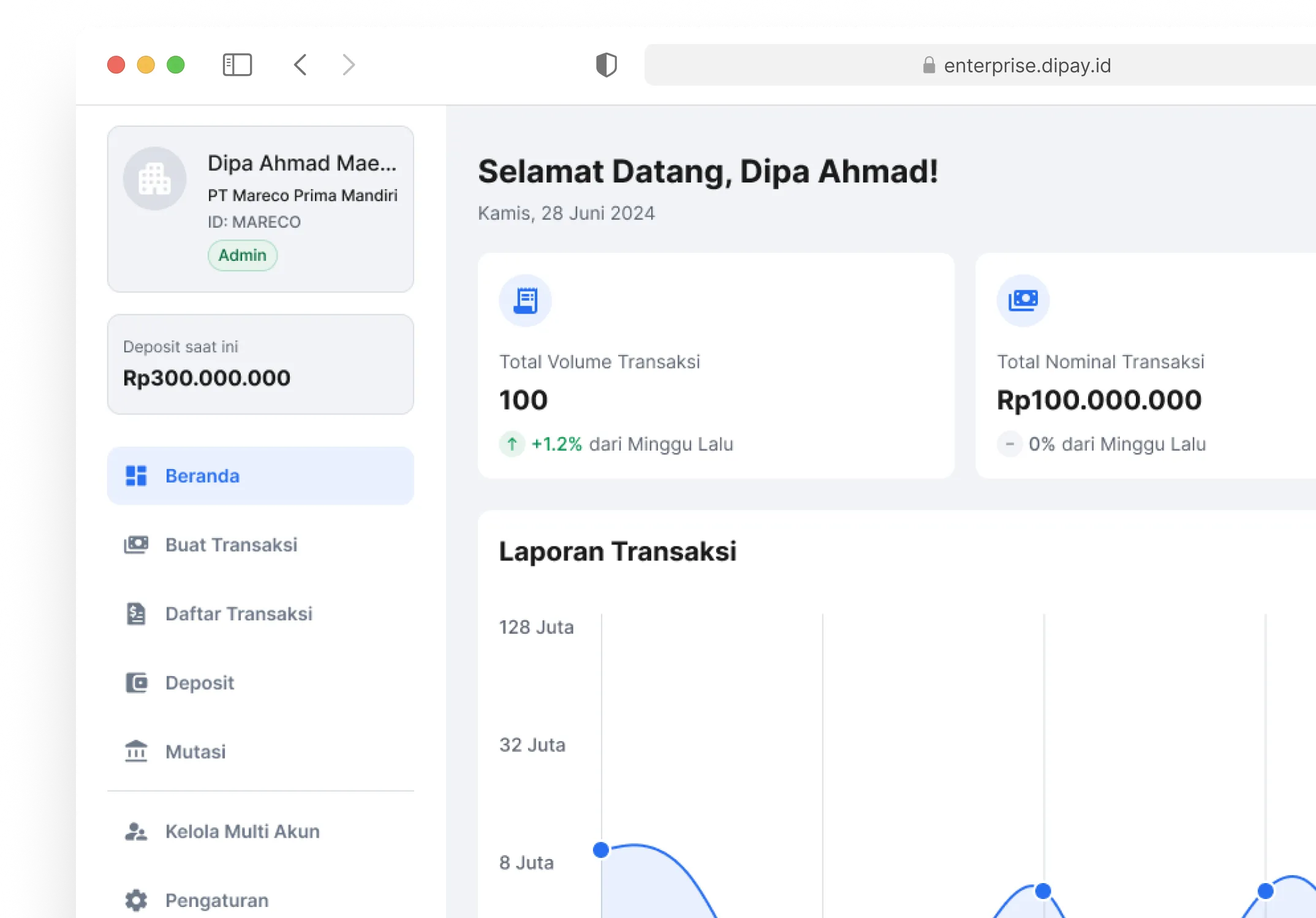Click the Rp100.000.000 nominal value
1316x918 pixels.
point(1099,401)
